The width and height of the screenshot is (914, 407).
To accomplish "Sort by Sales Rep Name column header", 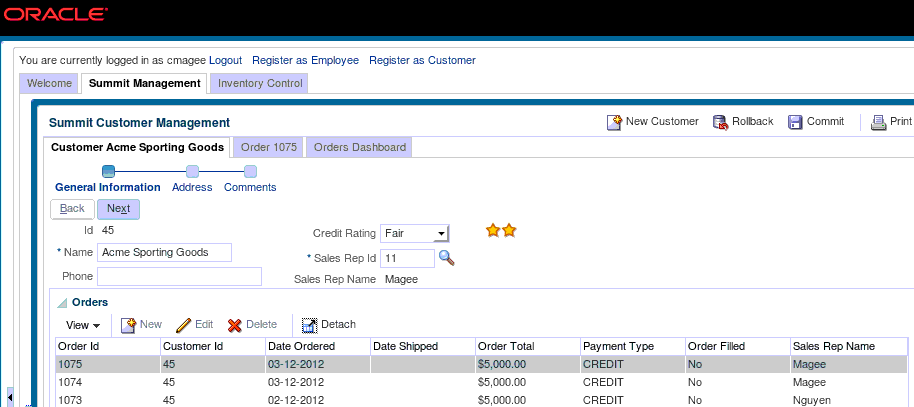I will [x=849, y=346].
